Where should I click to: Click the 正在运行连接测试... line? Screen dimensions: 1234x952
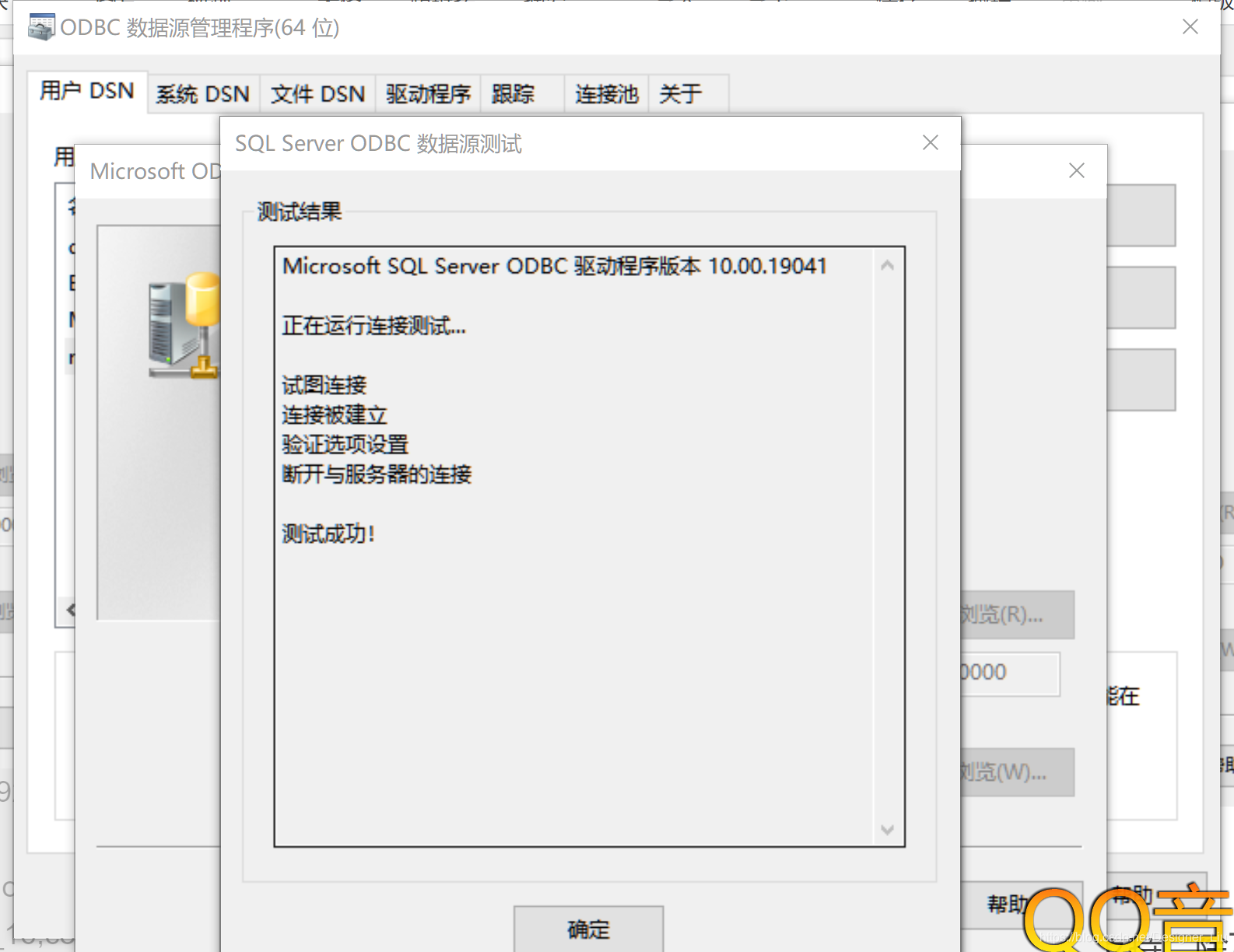(x=374, y=325)
